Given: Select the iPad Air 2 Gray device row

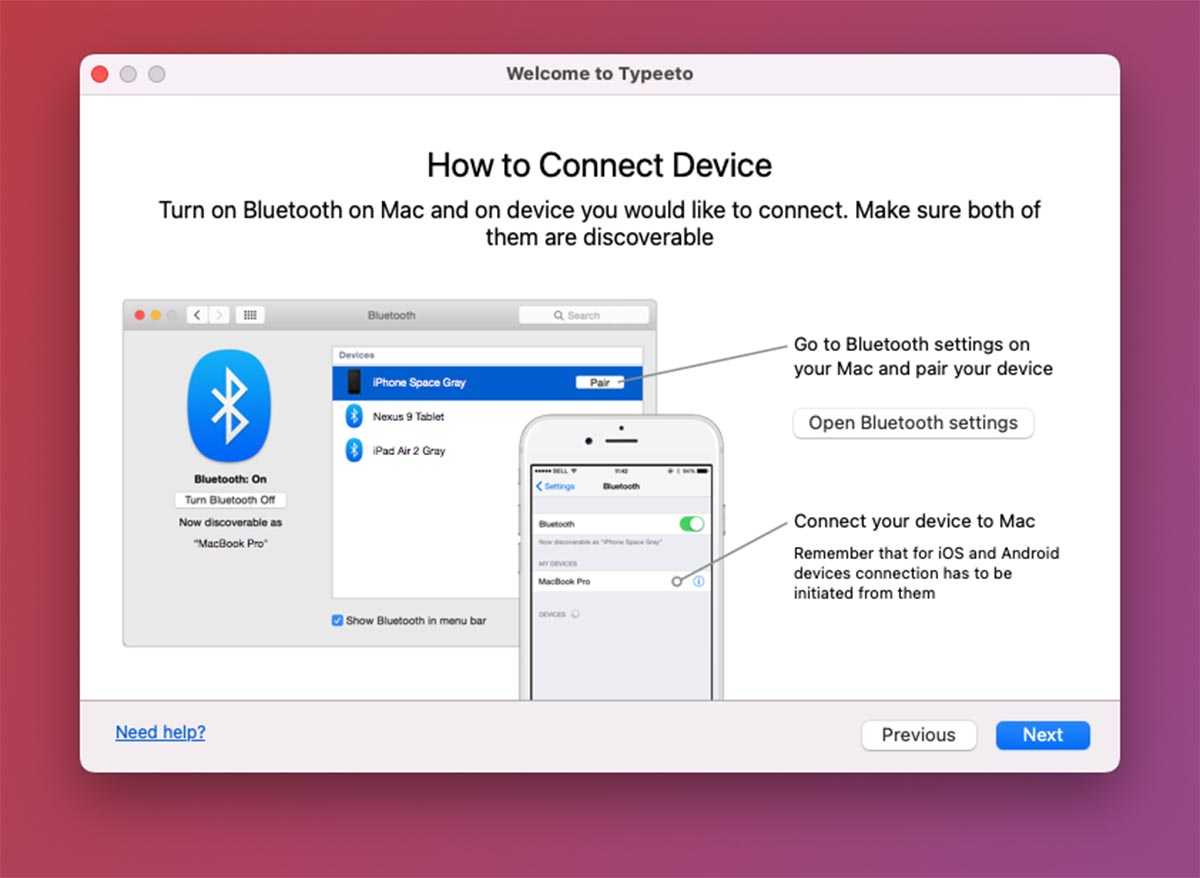Looking at the screenshot, I should pyautogui.click(x=487, y=451).
